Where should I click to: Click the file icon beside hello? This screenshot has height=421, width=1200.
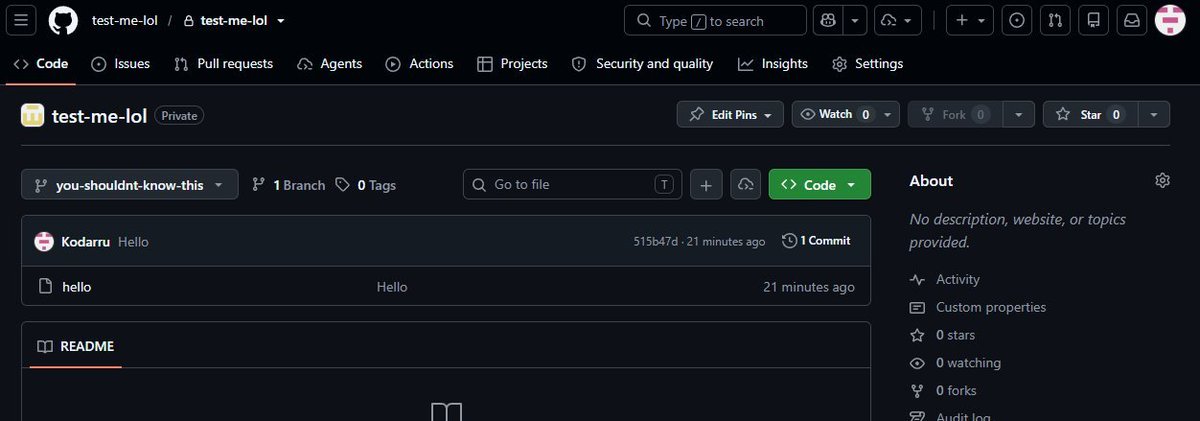point(45,287)
